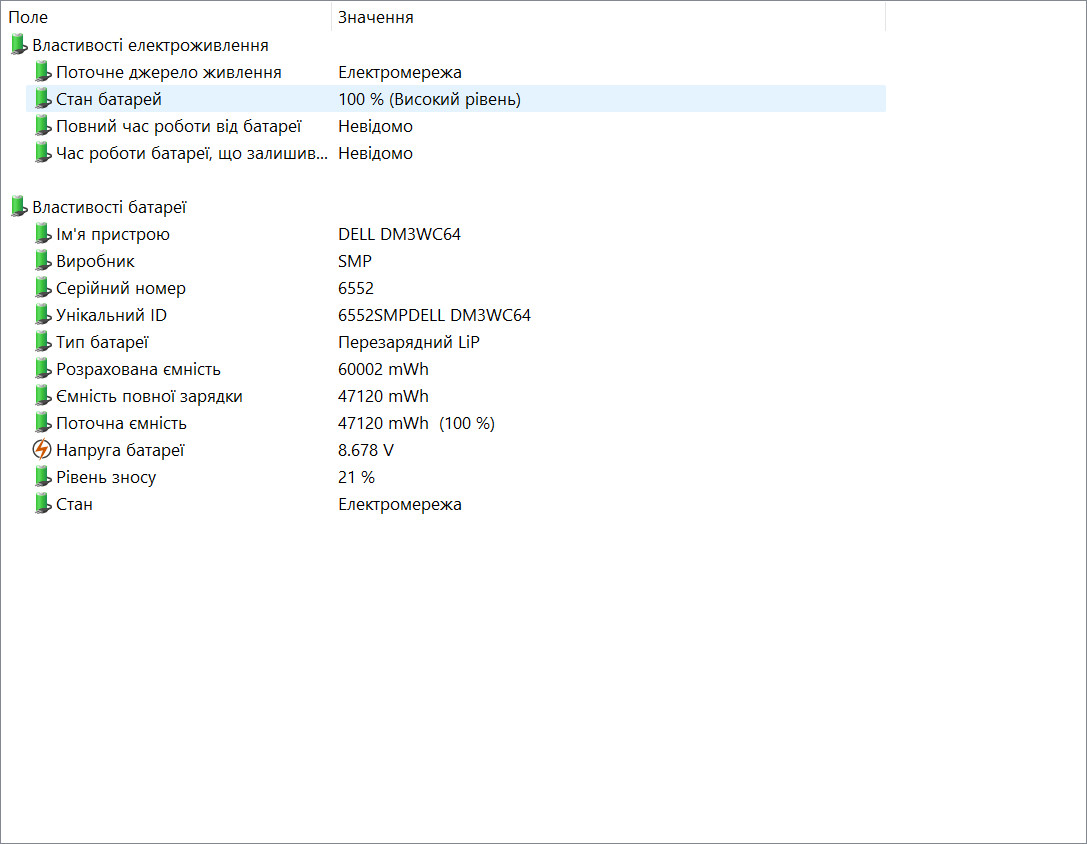Select the Тип батареї row
Image resolution: width=1087 pixels, height=844 pixels.
click(455, 343)
